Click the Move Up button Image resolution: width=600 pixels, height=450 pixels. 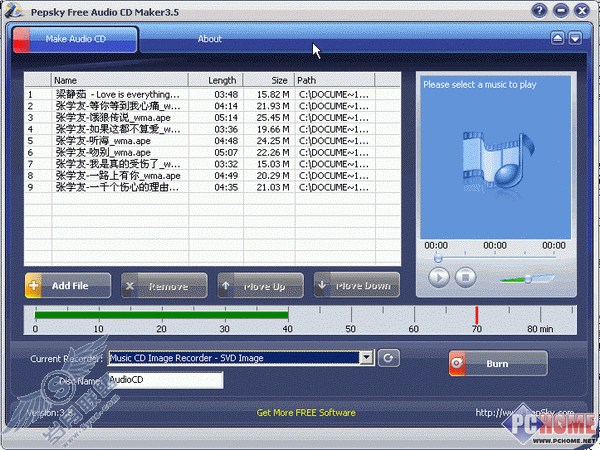tap(261, 285)
